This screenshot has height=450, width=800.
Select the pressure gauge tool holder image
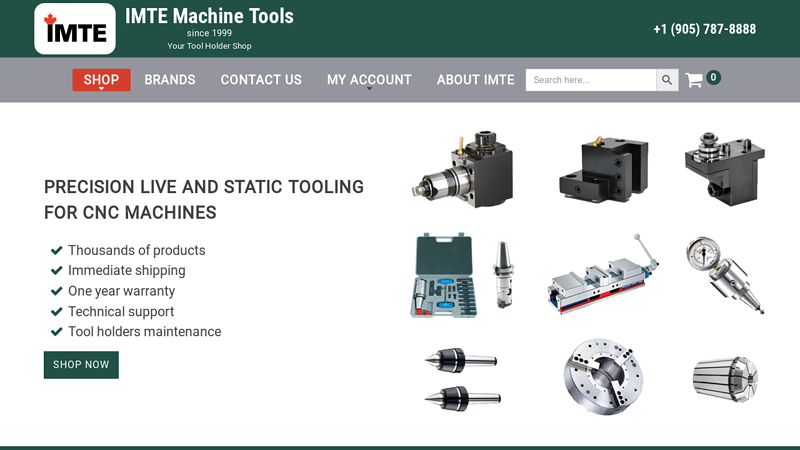(x=725, y=274)
